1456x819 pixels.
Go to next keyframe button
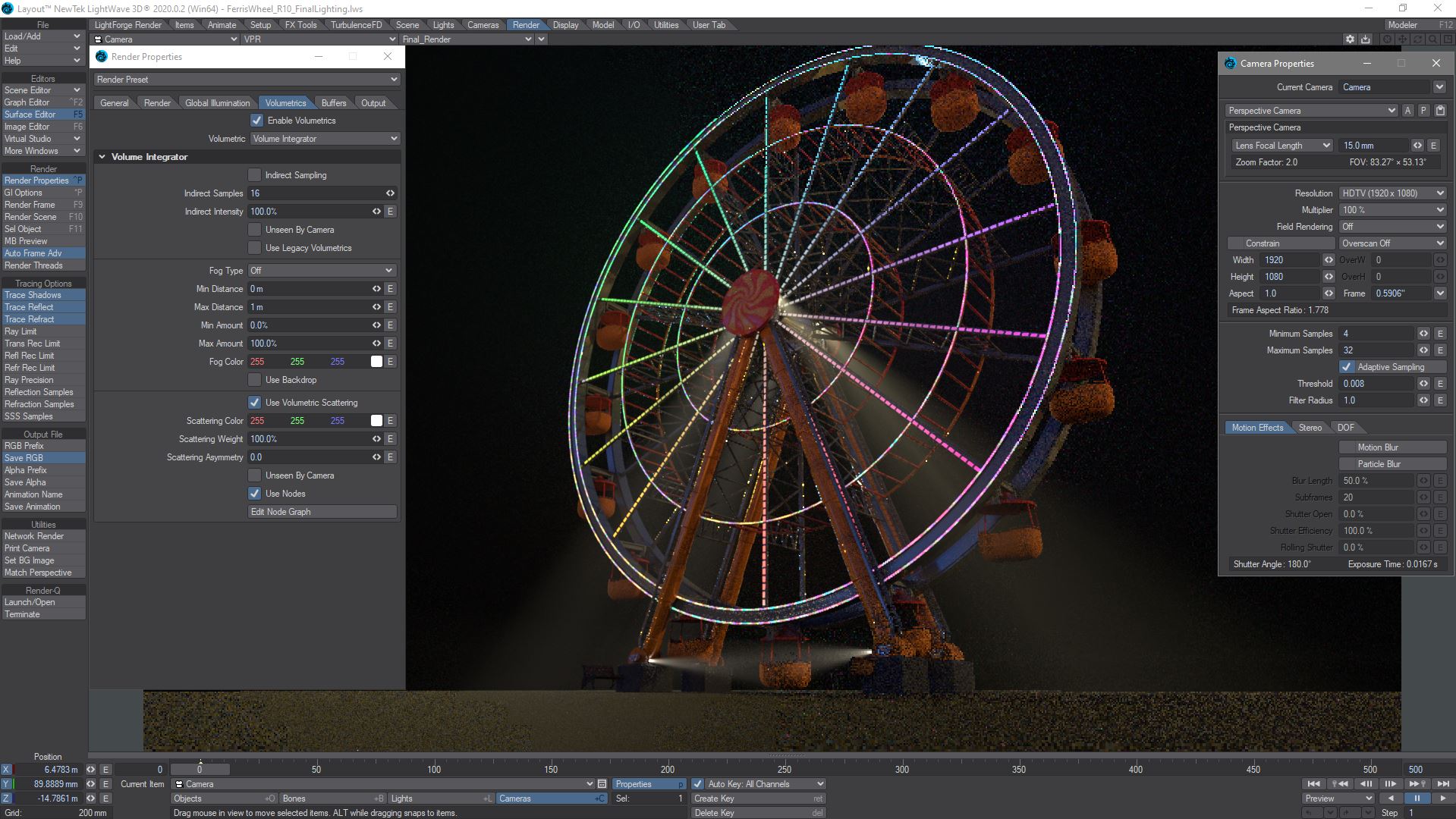pyautogui.click(x=1417, y=784)
